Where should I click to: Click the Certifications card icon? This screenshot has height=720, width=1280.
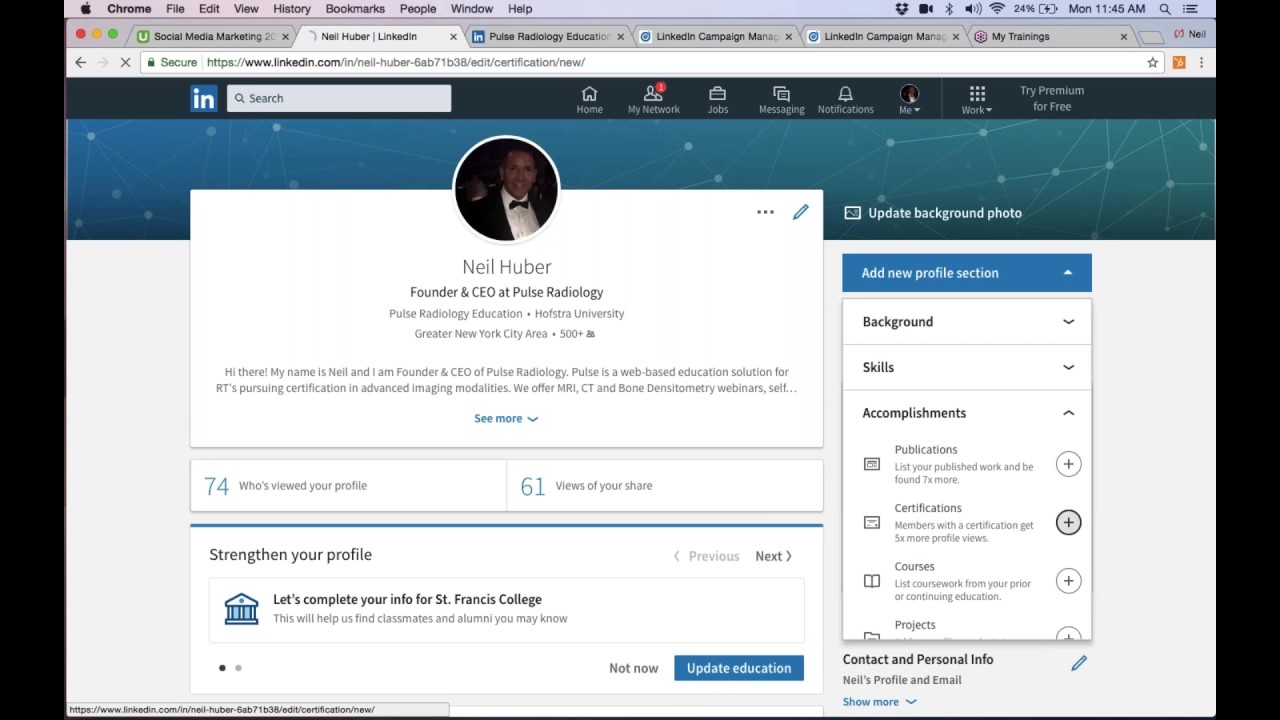click(x=872, y=522)
